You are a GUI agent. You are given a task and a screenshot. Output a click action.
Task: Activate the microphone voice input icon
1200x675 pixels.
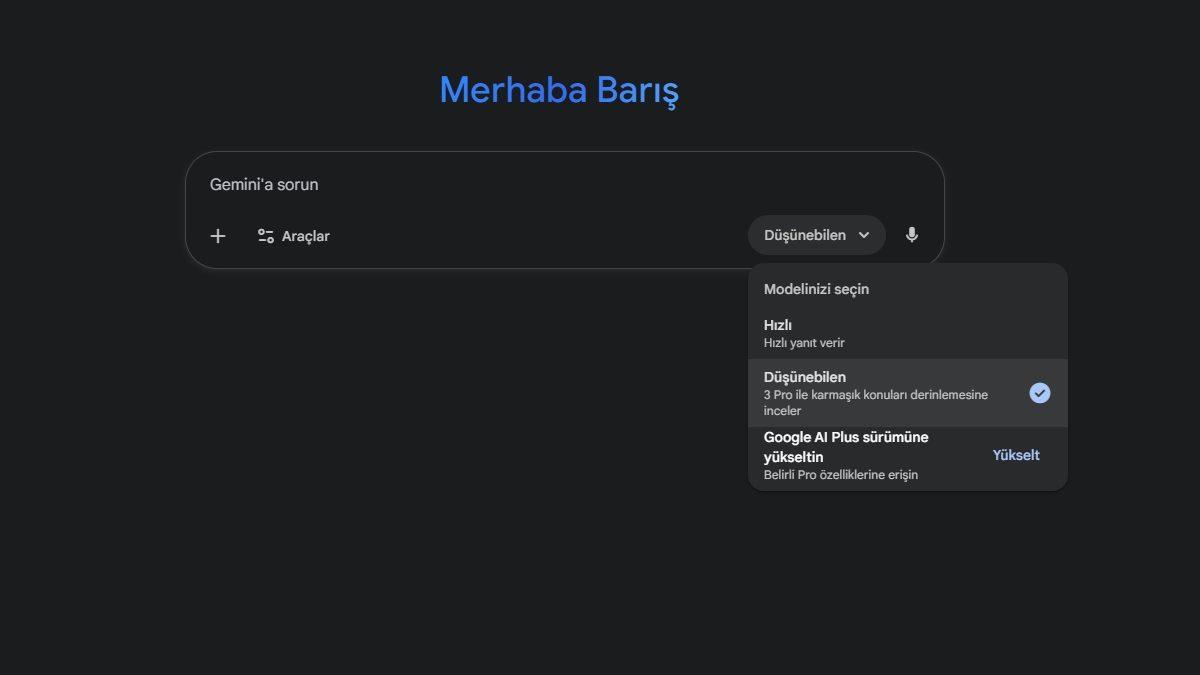[x=912, y=235]
